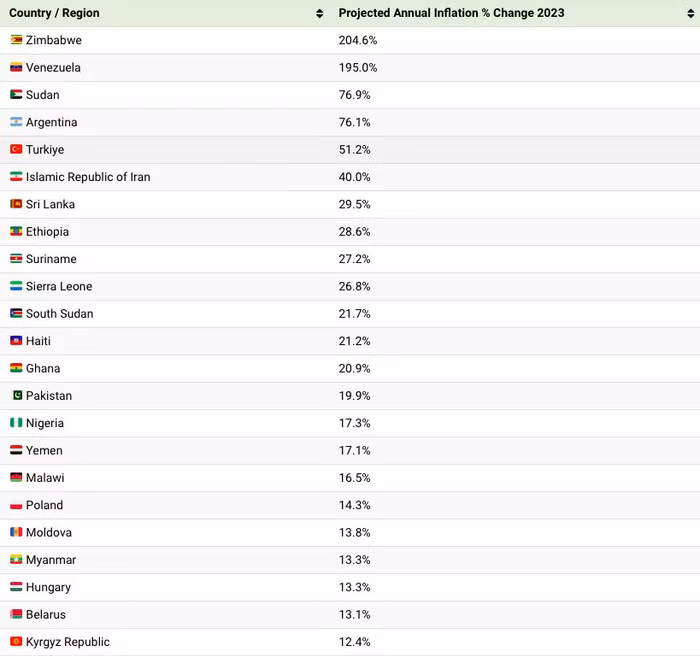Click Hungary's 13.3% inflation value
Image resolution: width=700 pixels, height=656 pixels.
tap(355, 587)
